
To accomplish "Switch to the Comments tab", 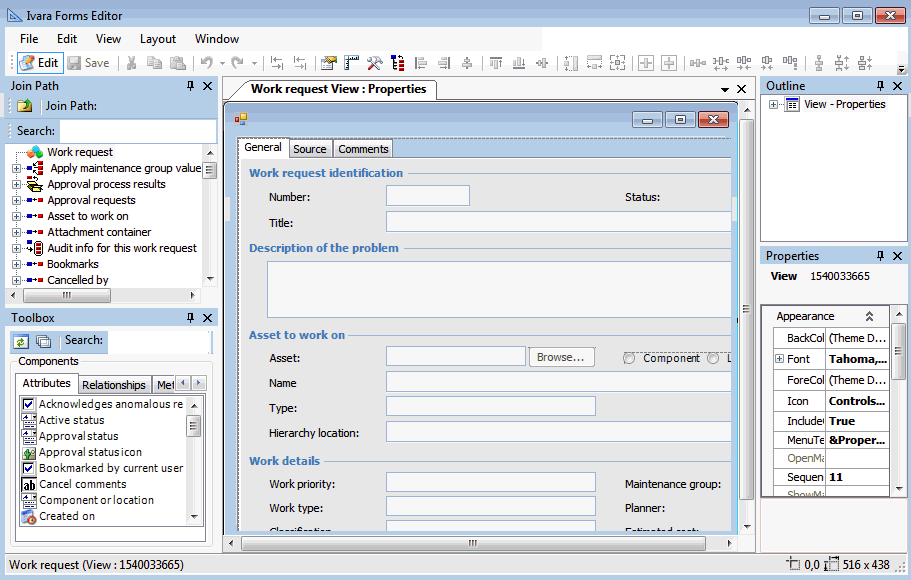I will point(363,149).
